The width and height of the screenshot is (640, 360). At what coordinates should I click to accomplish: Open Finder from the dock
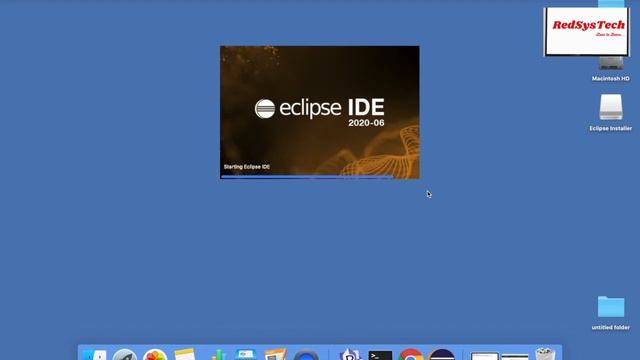(x=94, y=355)
